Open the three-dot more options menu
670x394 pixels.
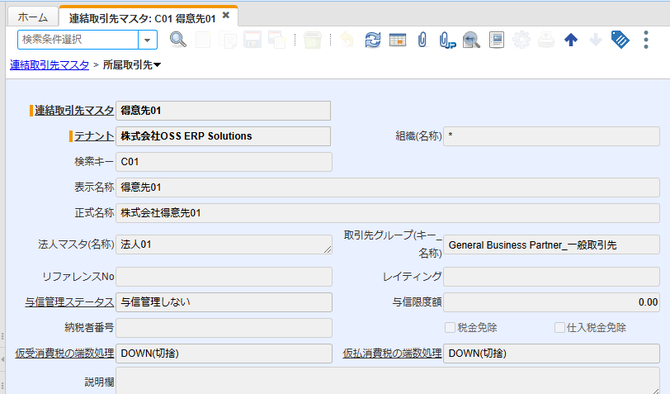coord(646,40)
